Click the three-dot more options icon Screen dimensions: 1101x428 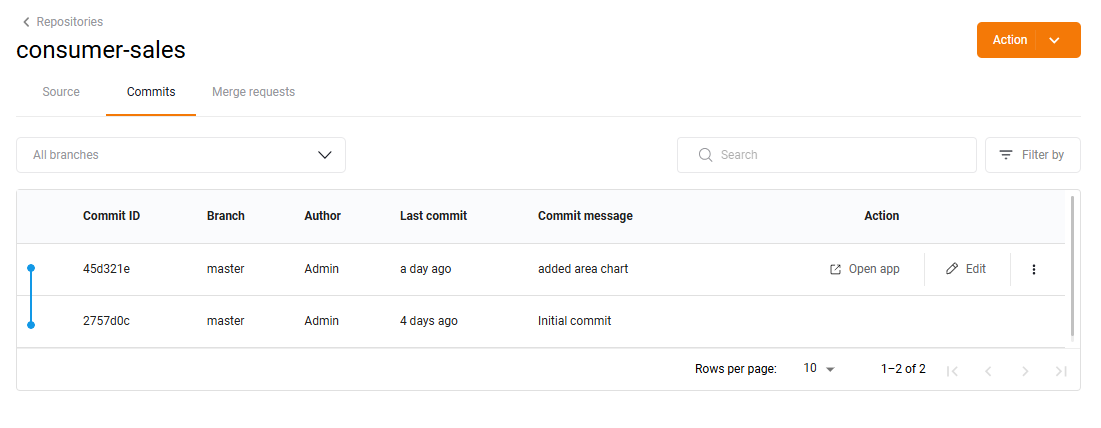click(1034, 269)
